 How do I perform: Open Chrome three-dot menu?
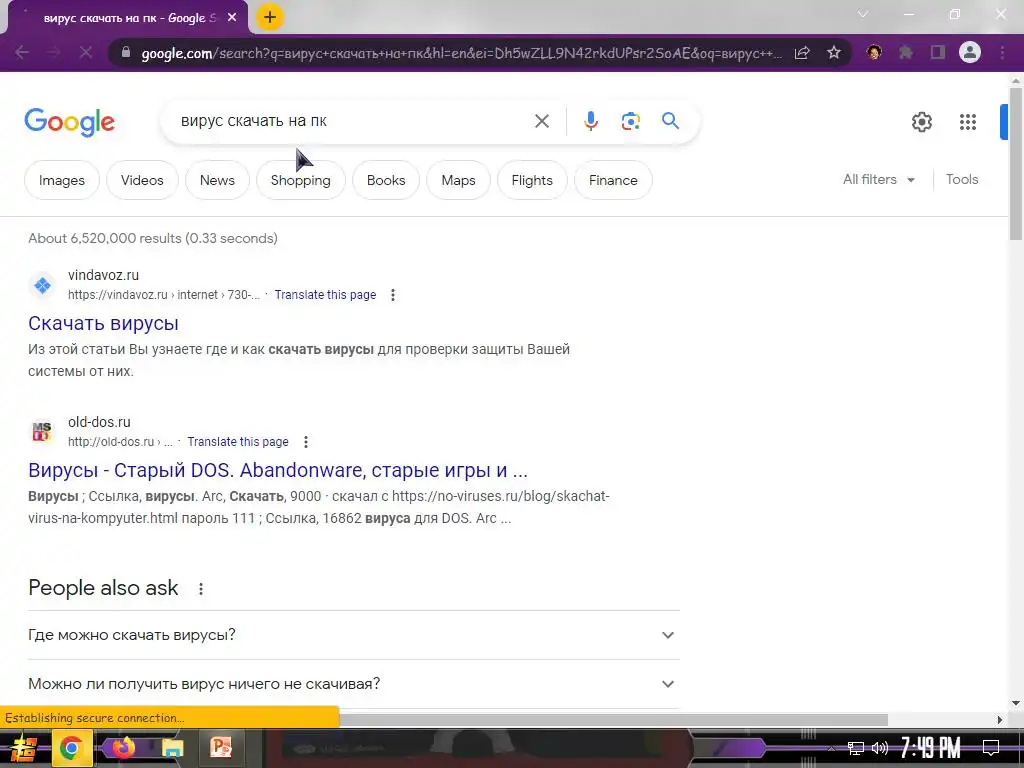pos(1002,52)
